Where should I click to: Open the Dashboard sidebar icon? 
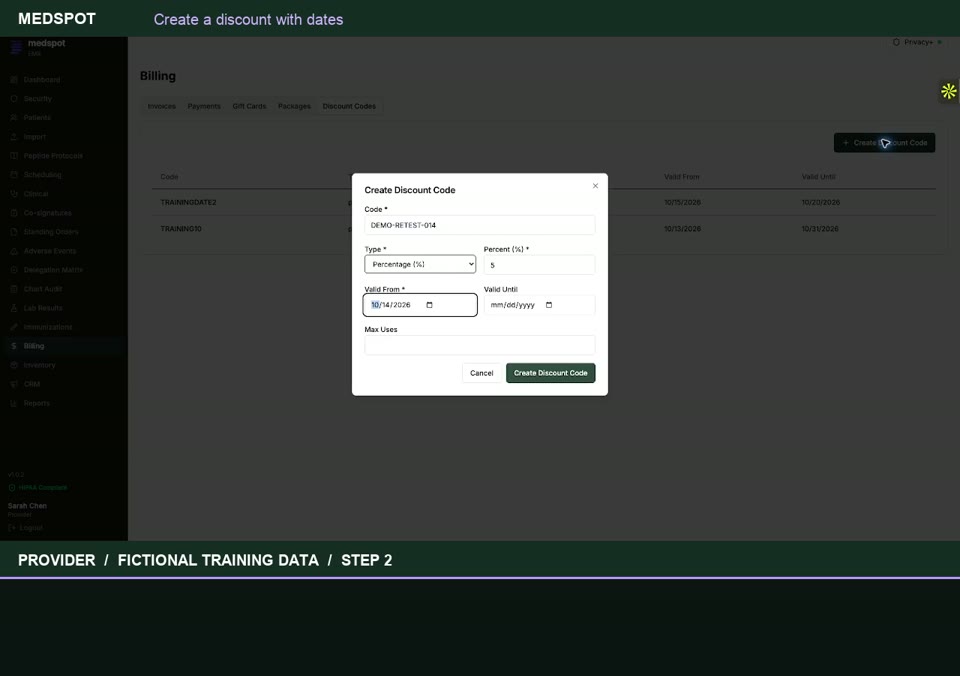pos(14,80)
